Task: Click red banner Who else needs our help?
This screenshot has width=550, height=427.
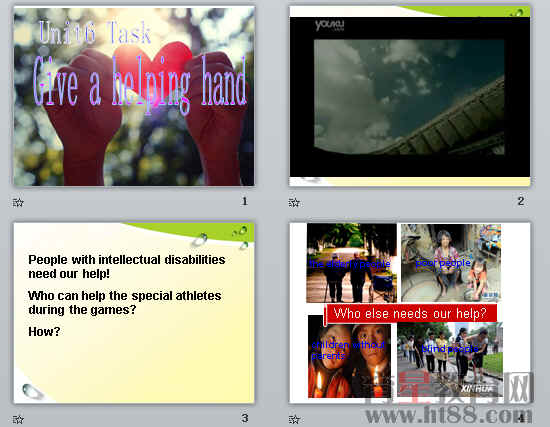Action: pyautogui.click(x=410, y=313)
